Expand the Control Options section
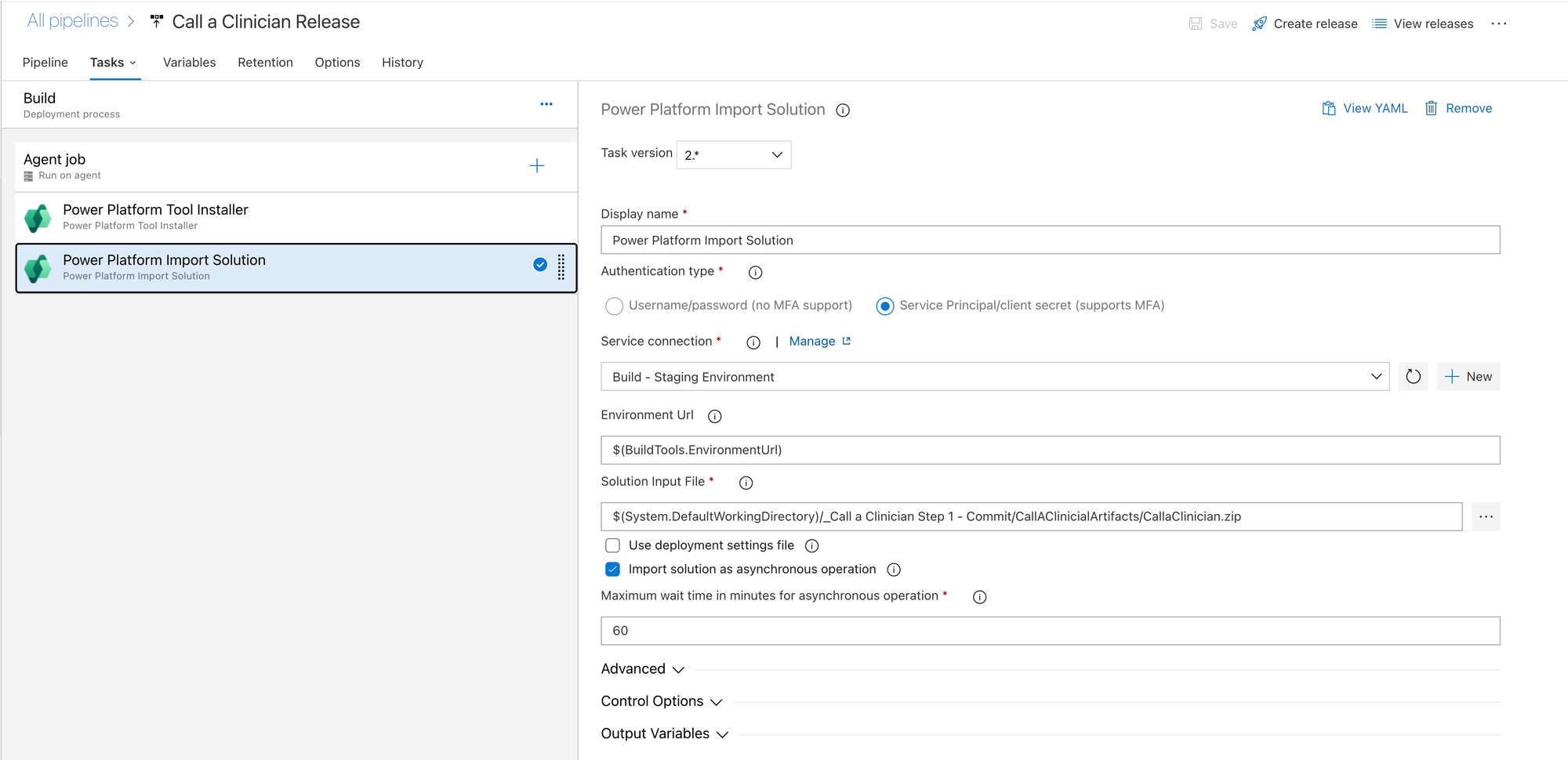 (x=661, y=701)
